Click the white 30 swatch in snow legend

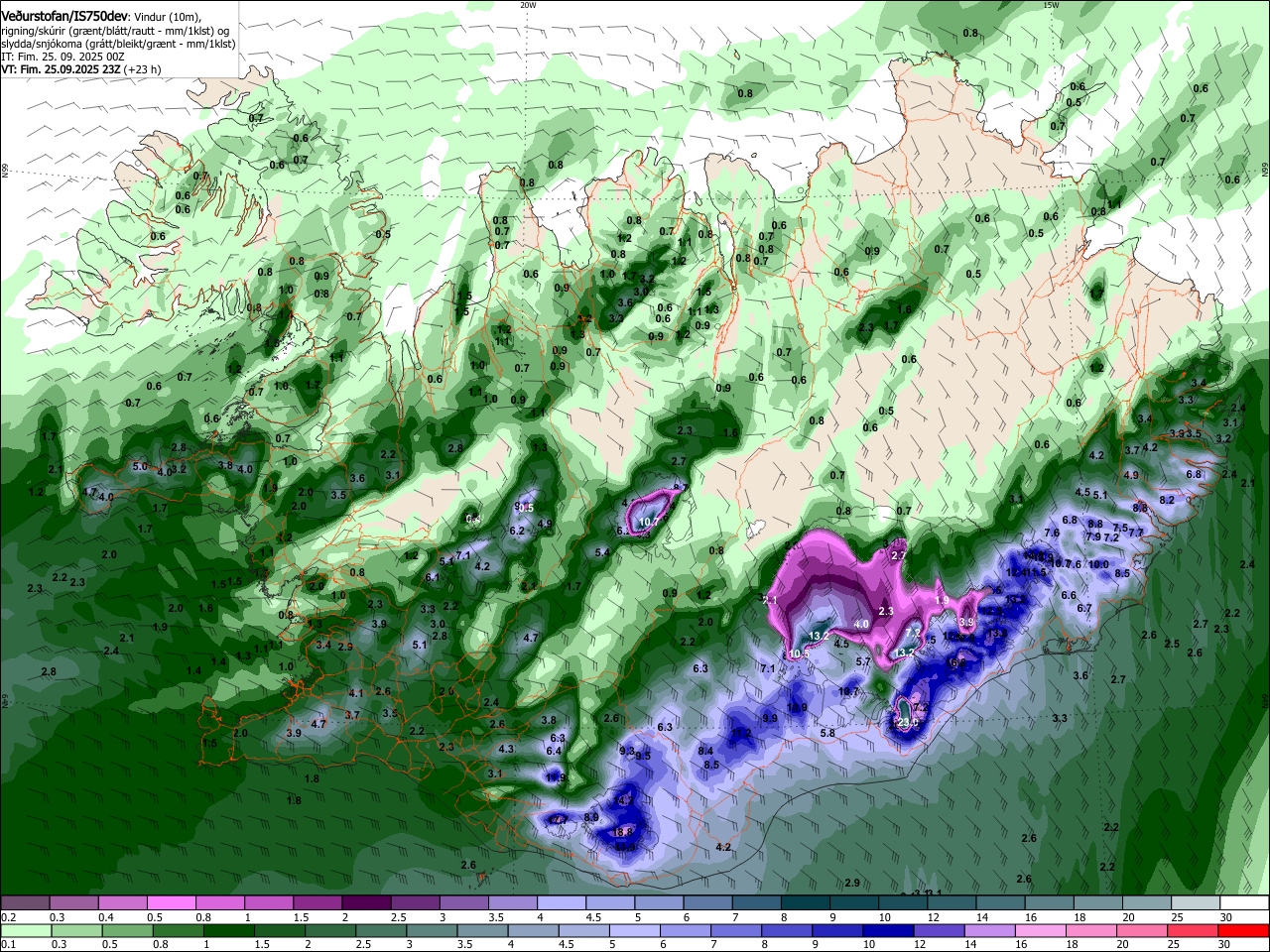coord(1243,902)
